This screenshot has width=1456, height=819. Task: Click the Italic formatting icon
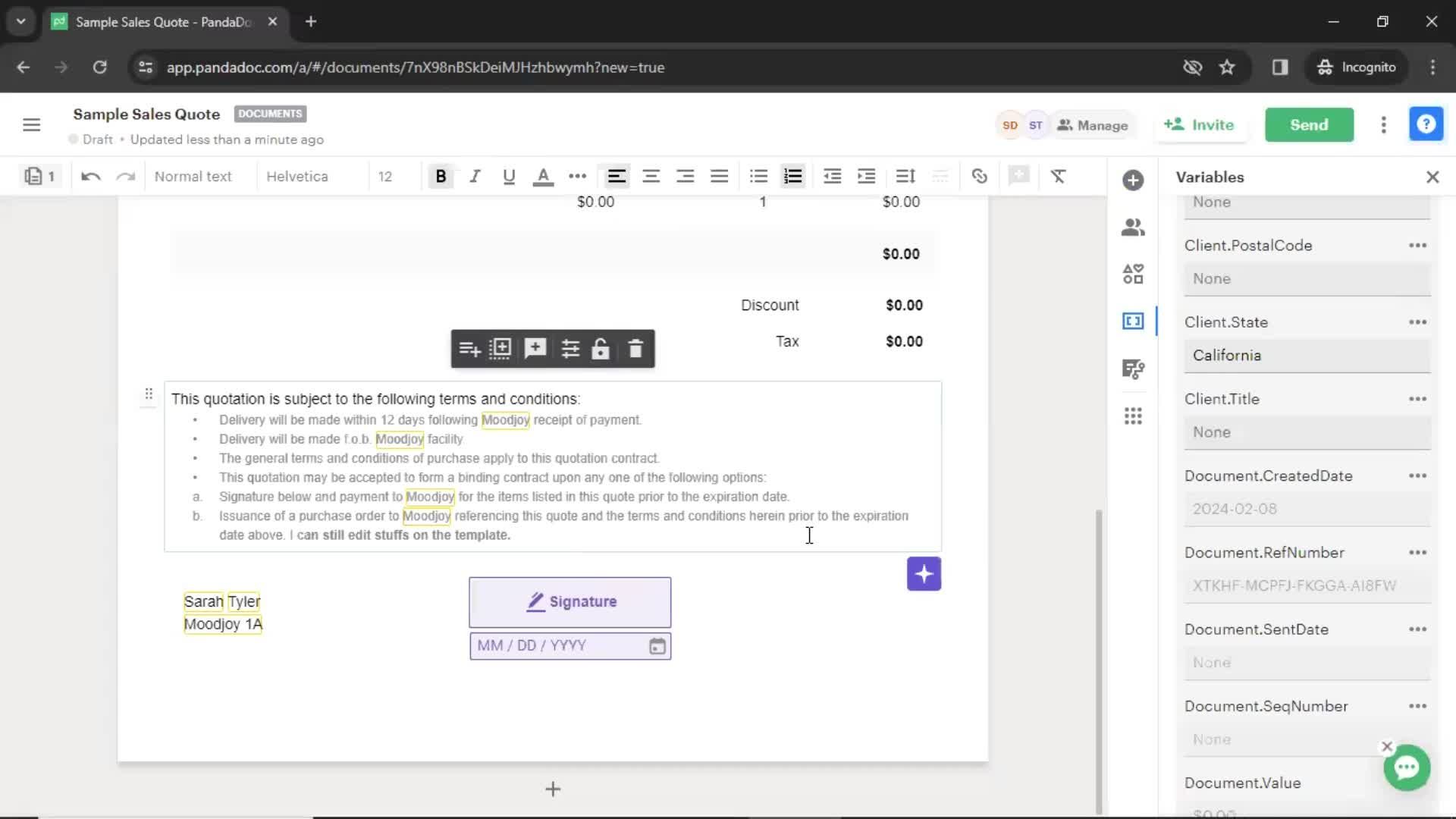point(475,177)
